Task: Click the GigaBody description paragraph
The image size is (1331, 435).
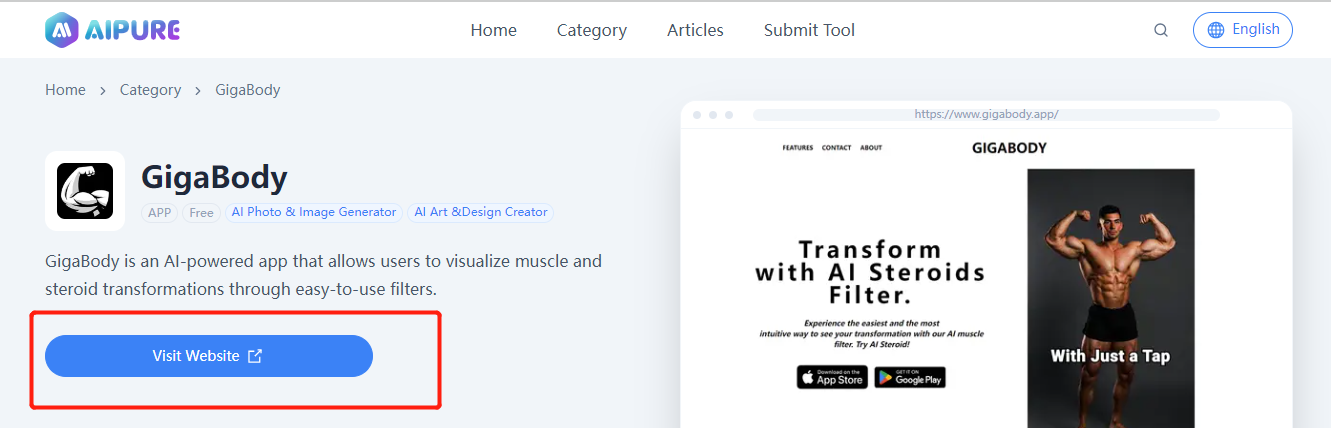Action: [x=324, y=275]
